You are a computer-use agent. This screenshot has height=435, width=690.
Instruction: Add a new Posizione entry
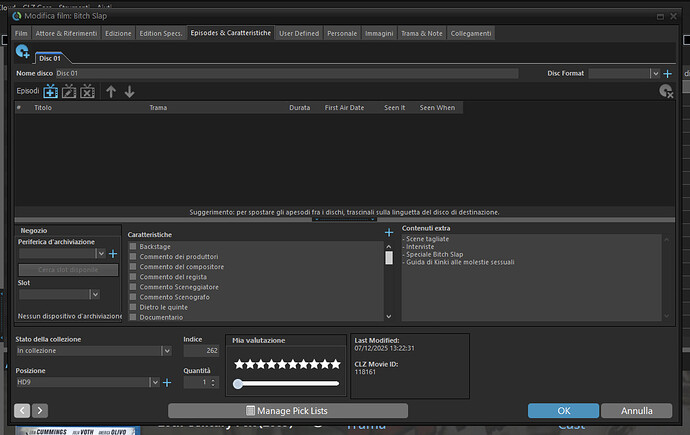[x=167, y=382]
